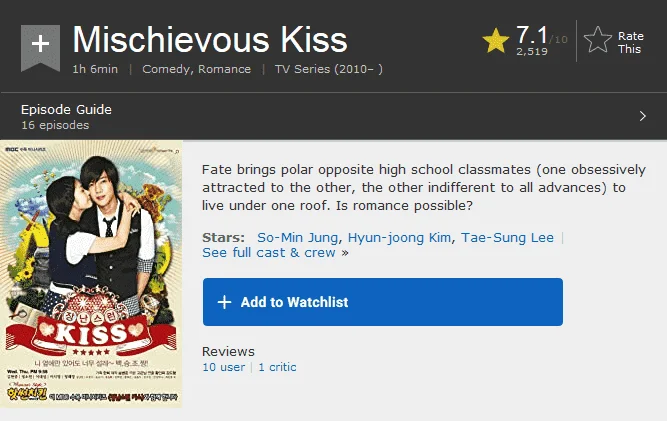The height and width of the screenshot is (421, 667).
Task: Click the 16 episodes text
Action: 55,125
